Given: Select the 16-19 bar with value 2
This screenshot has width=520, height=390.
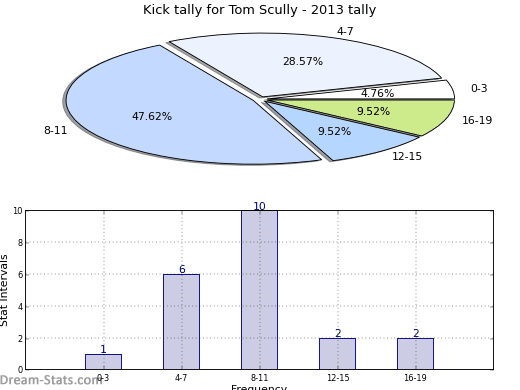Looking at the screenshot, I should click(416, 354).
